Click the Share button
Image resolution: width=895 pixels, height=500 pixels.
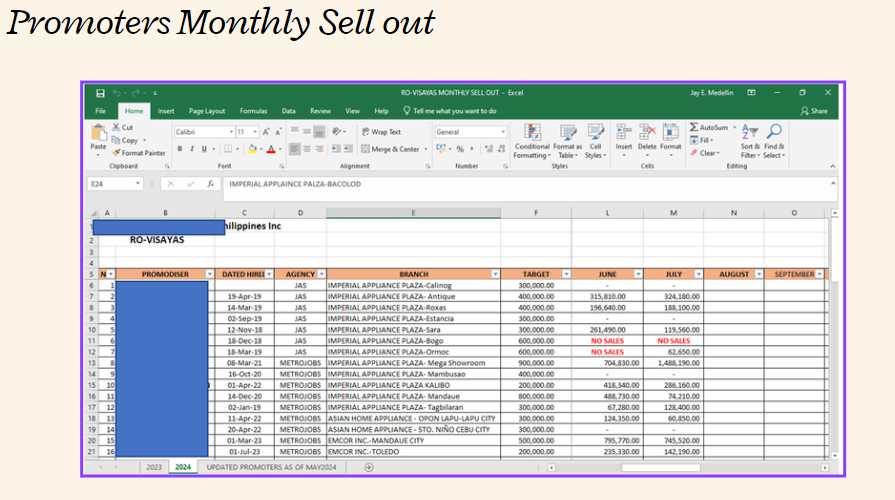[x=814, y=111]
